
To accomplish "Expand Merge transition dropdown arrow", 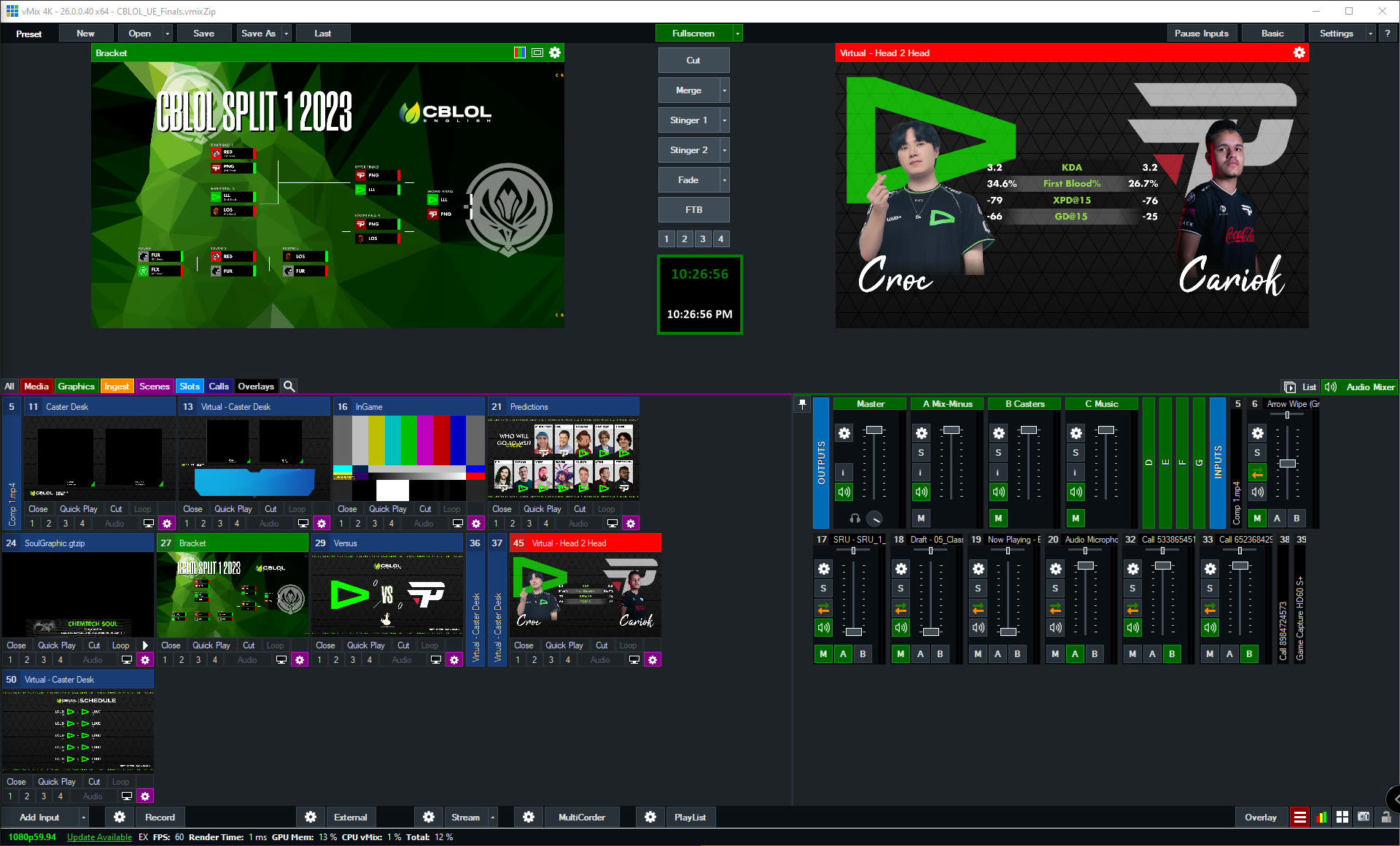I will (x=724, y=90).
